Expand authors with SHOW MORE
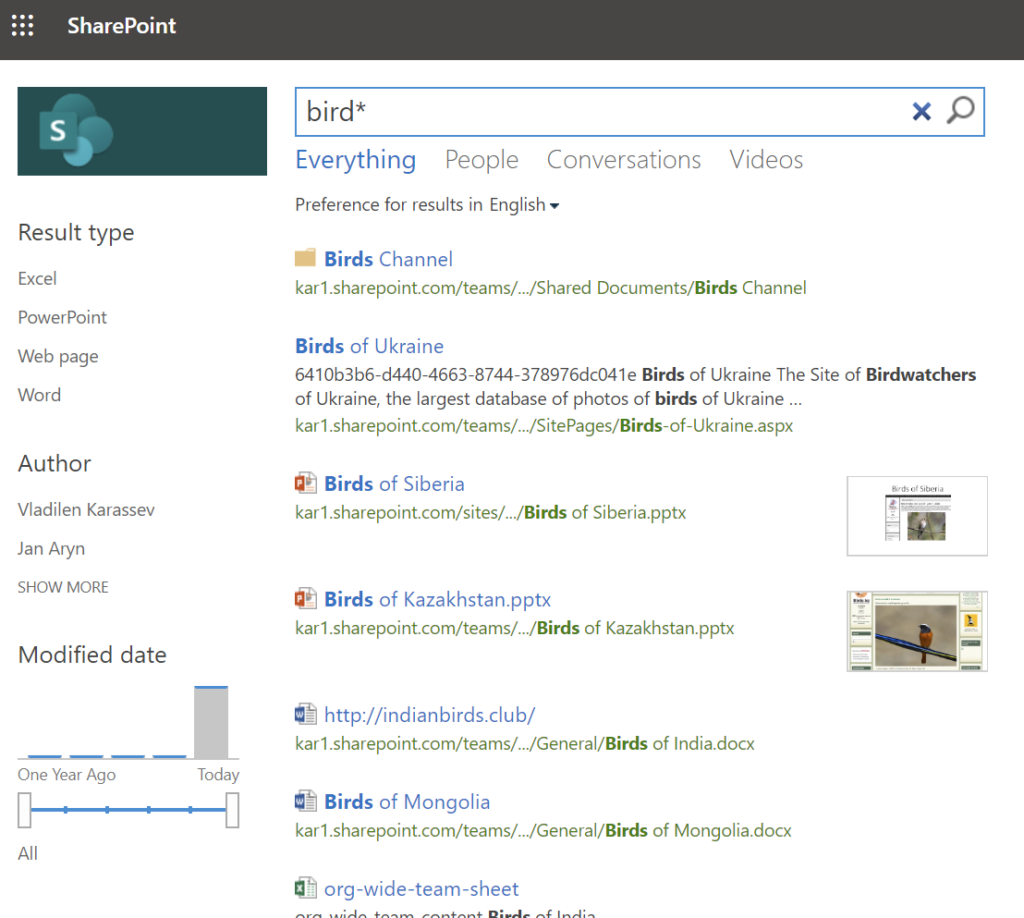Screen dimensions: 1024x918 coord(63,588)
